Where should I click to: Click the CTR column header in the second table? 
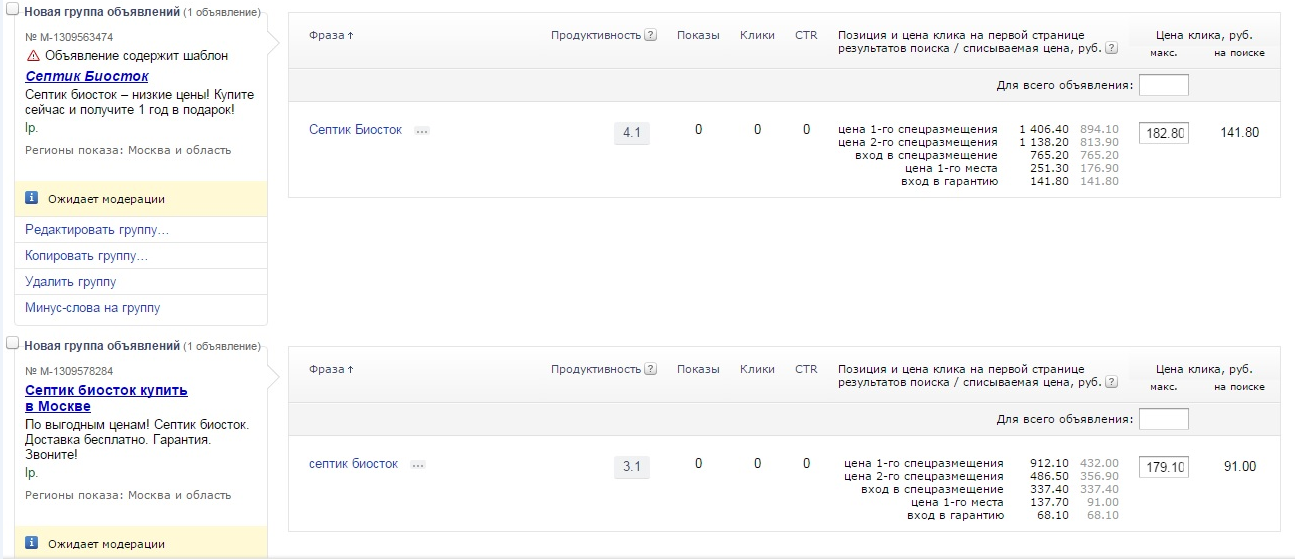[806, 369]
